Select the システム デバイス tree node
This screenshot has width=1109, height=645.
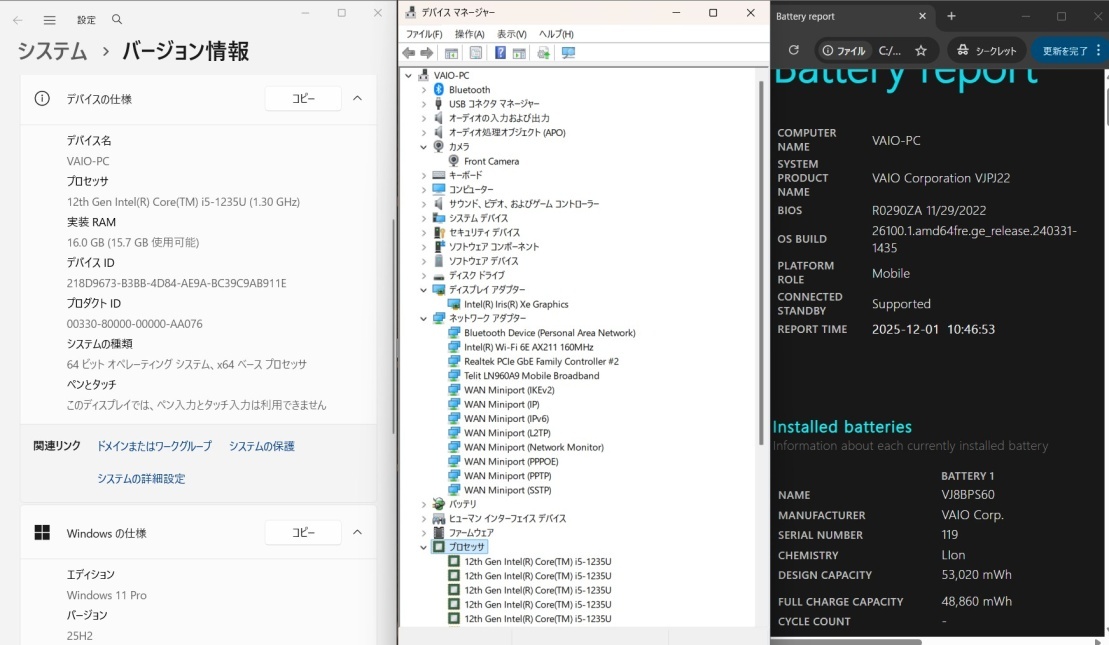(478, 219)
